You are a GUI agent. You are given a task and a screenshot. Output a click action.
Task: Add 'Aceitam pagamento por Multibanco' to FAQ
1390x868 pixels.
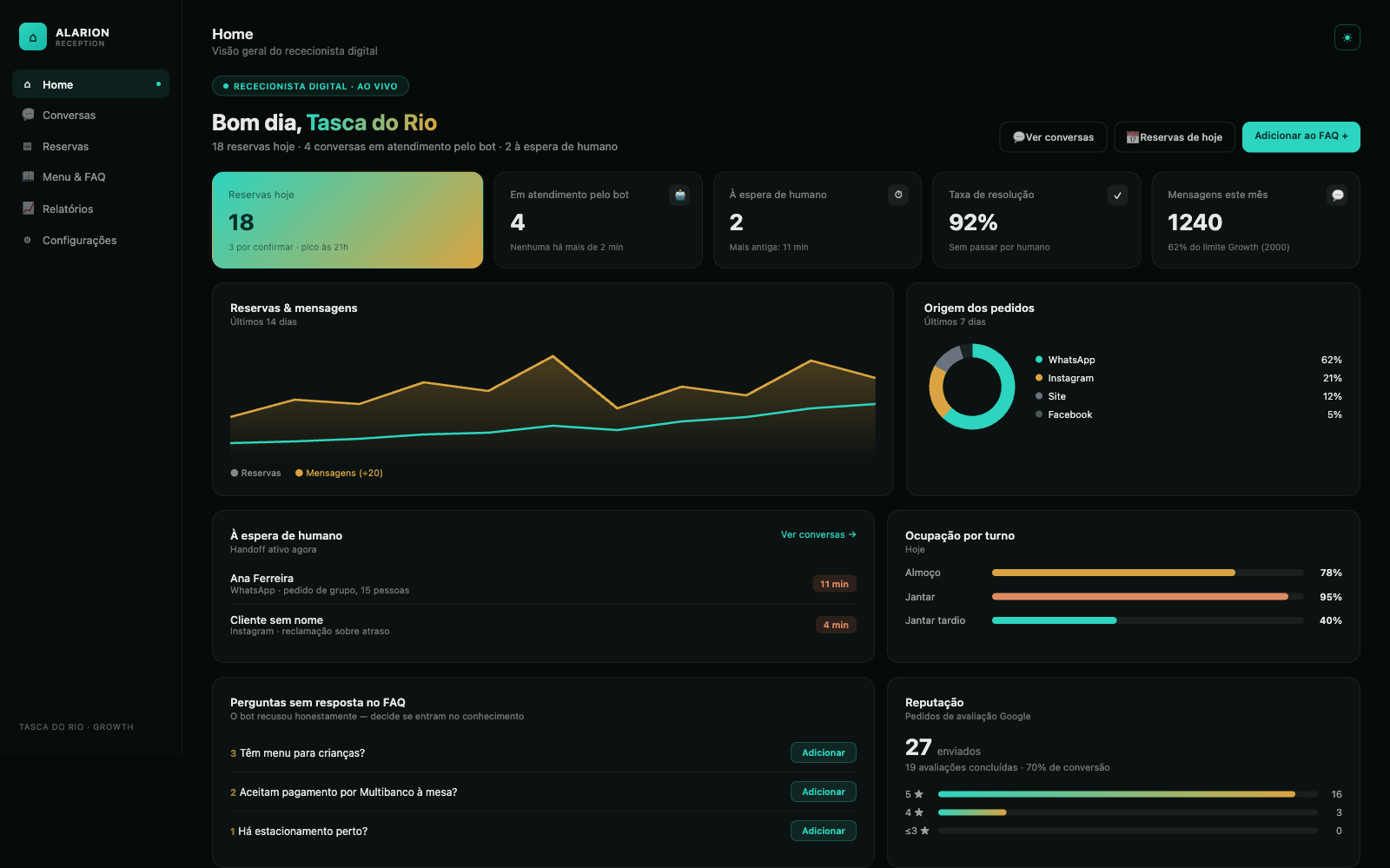pyautogui.click(x=824, y=792)
